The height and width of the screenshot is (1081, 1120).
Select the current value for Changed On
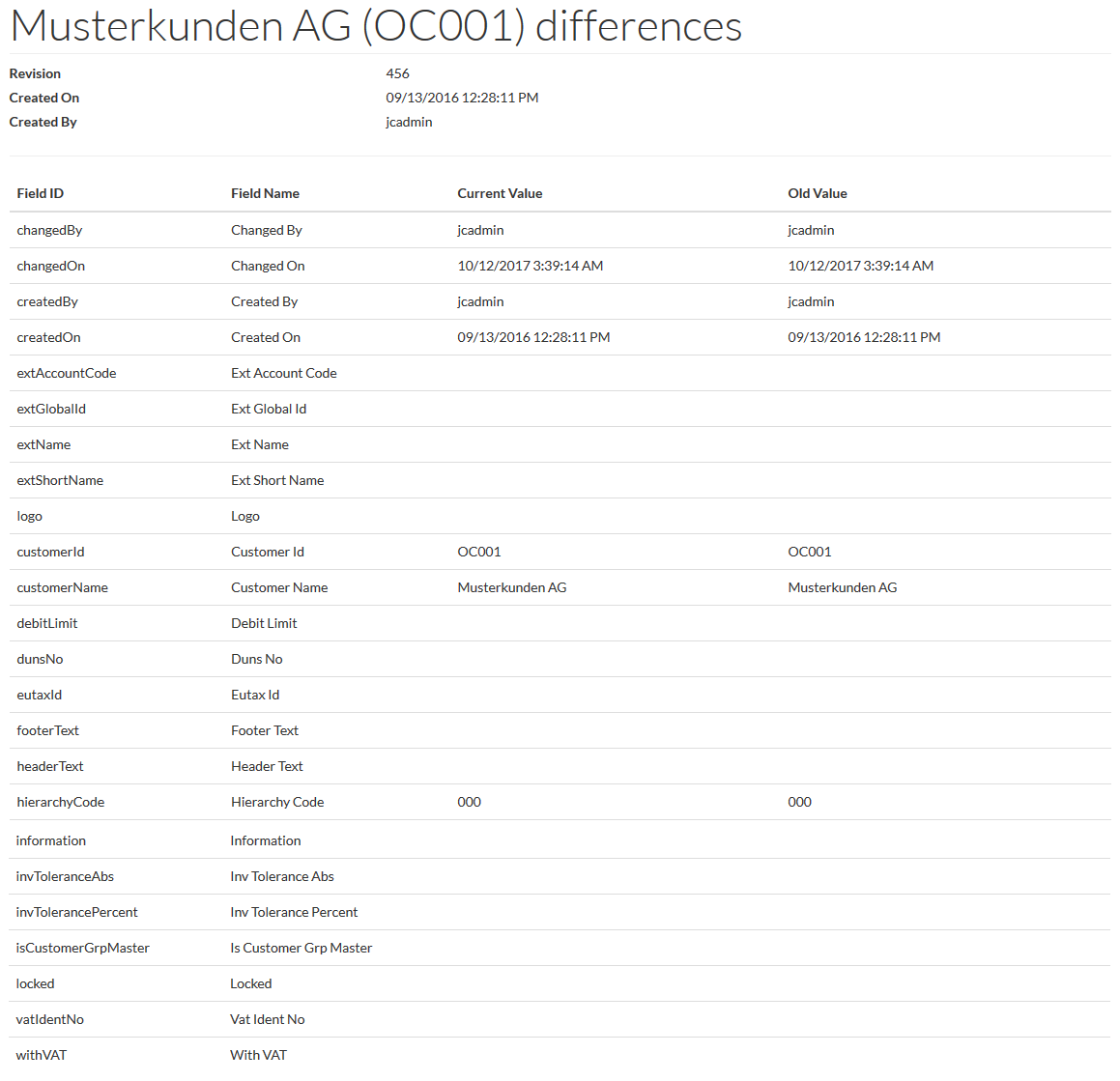tap(531, 266)
